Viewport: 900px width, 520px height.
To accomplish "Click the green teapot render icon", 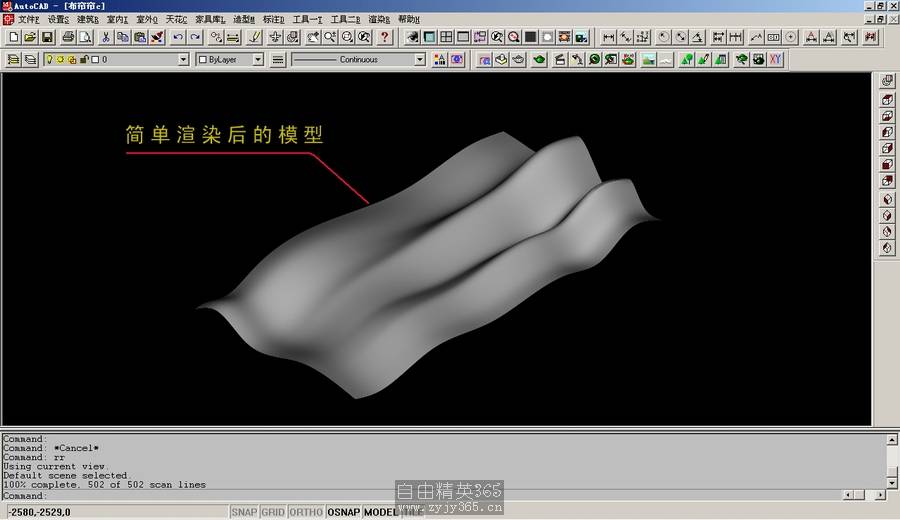I will (539, 59).
